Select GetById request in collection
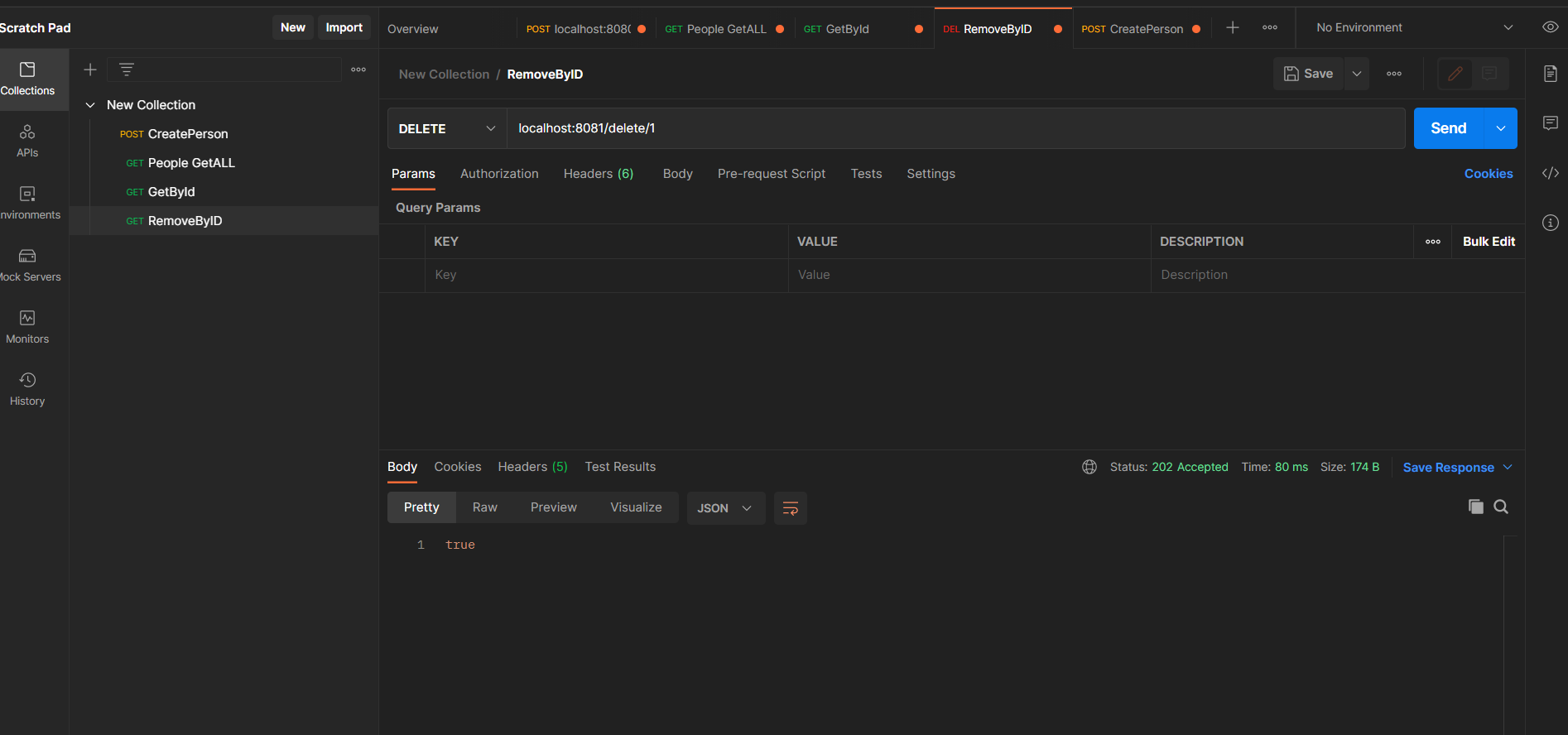Viewport: 1568px width, 735px height. 224,192
